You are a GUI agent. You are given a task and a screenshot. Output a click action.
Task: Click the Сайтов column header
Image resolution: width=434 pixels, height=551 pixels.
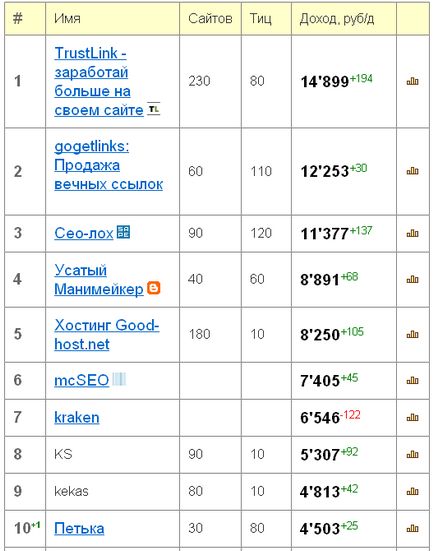coord(210,18)
